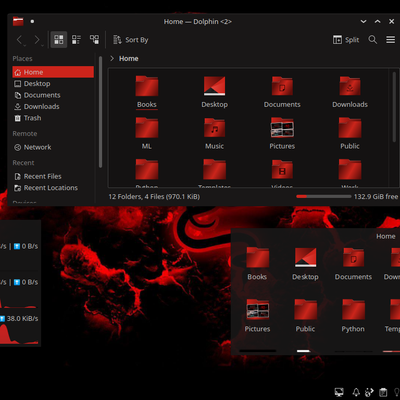This screenshot has width=400, height=400.
Task: Open the night light bulb tray icon
Action: 397,392
